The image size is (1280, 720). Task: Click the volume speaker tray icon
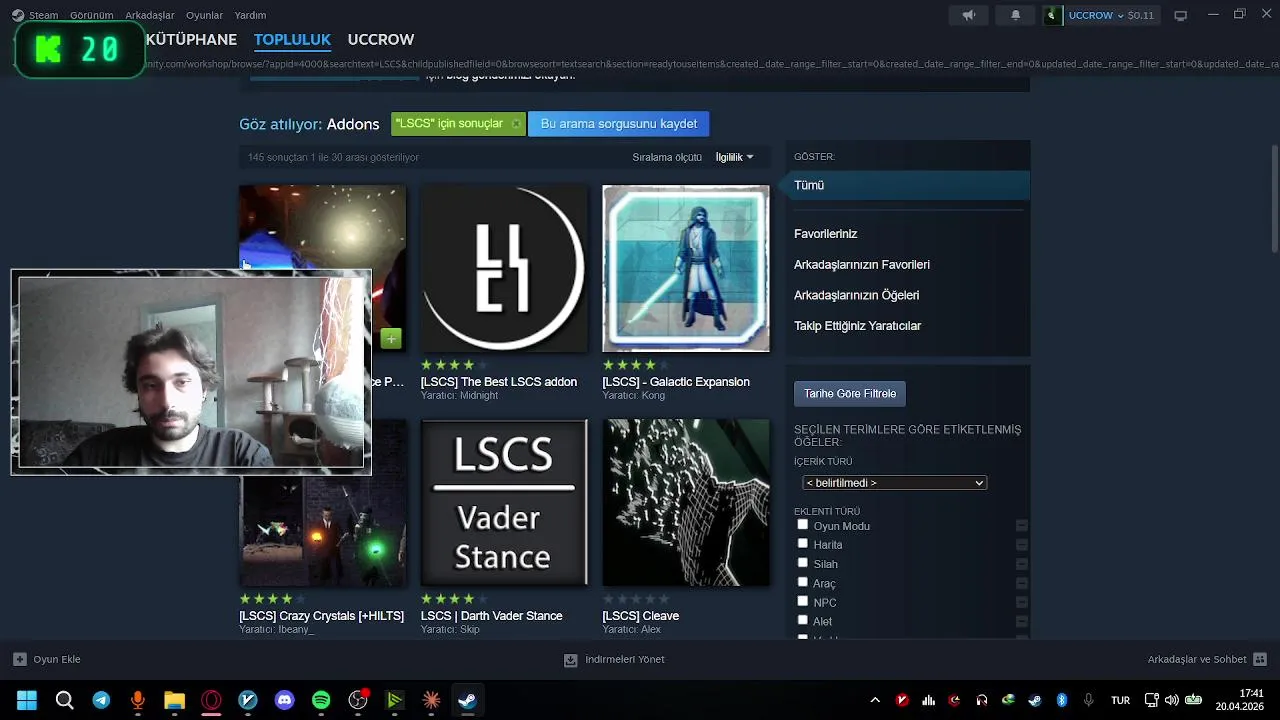pyautogui.click(x=1171, y=700)
